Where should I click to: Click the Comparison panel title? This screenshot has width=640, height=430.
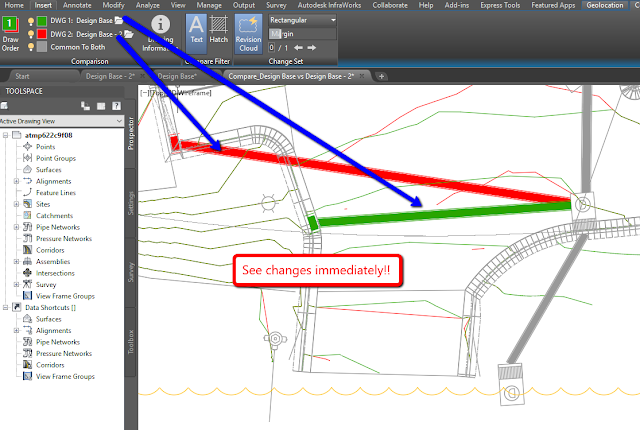90,61
